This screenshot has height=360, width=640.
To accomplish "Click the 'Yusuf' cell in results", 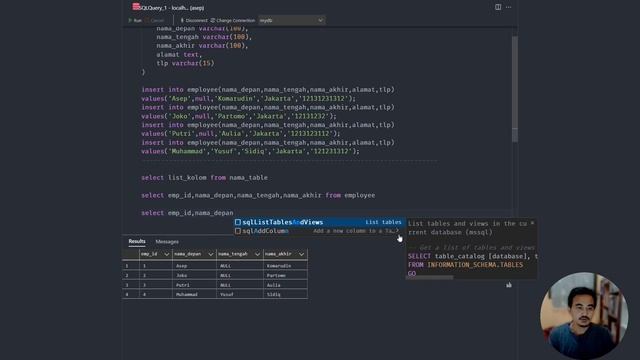I will tap(240, 294).
